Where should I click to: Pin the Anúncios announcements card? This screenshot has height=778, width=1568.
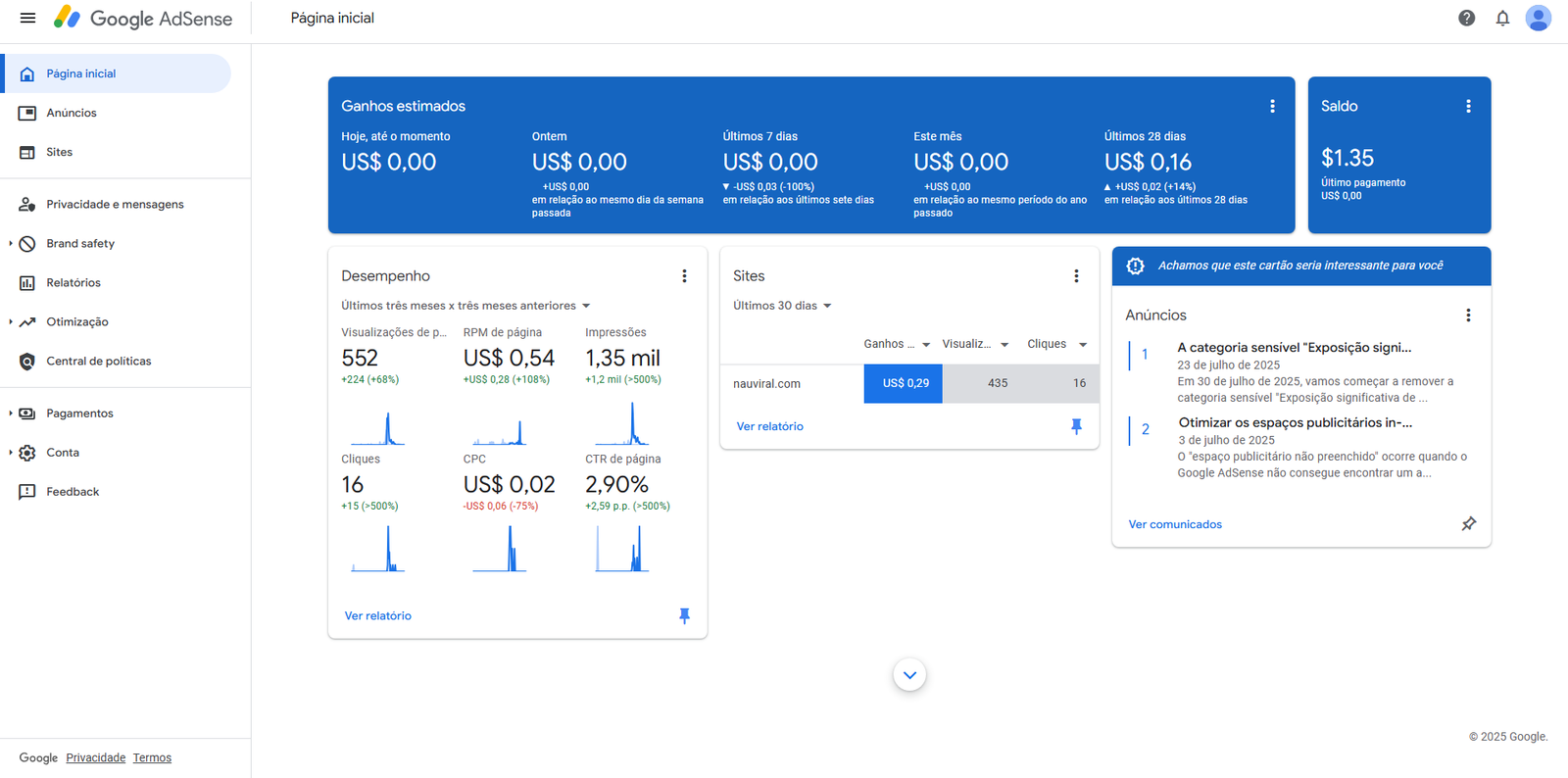click(1468, 524)
